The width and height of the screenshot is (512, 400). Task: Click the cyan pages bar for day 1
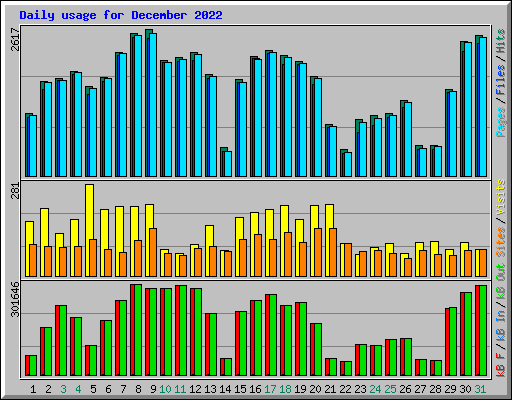(33, 146)
